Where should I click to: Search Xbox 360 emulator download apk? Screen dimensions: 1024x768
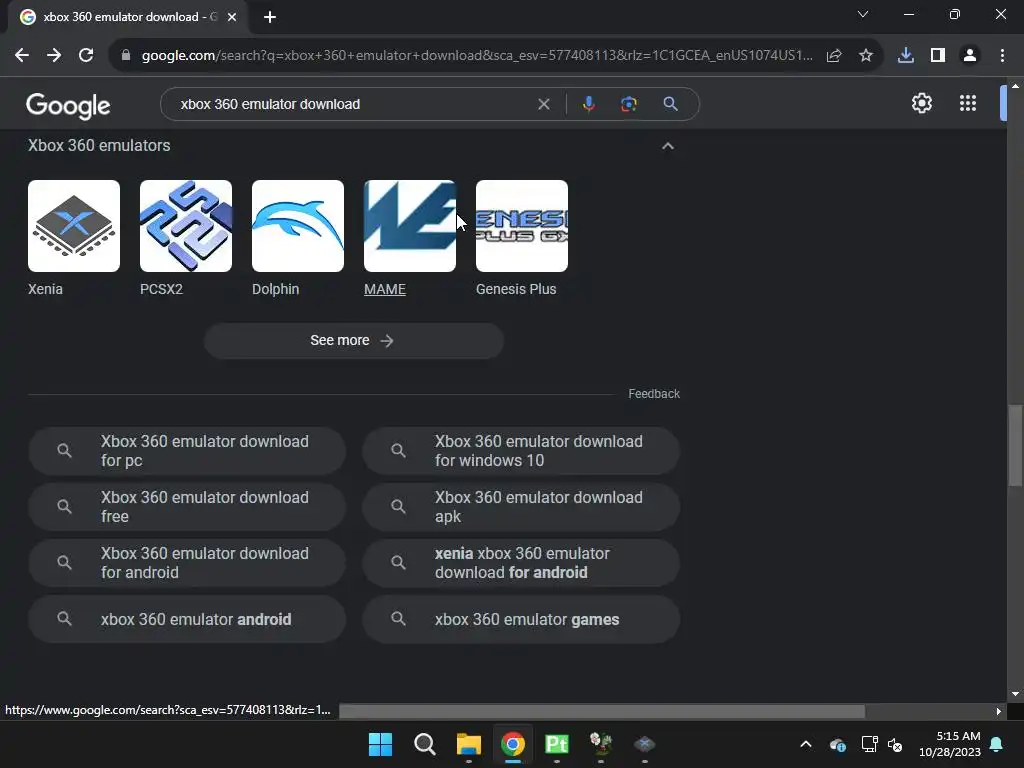(521, 507)
